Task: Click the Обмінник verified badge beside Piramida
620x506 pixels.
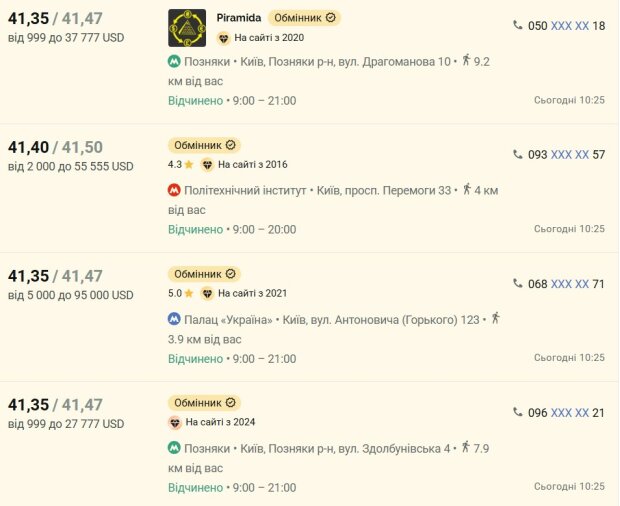Action: (304, 18)
